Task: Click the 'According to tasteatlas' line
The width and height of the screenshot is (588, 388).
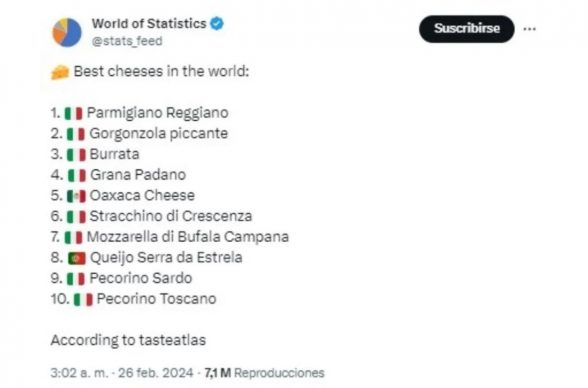Action: tap(128, 340)
